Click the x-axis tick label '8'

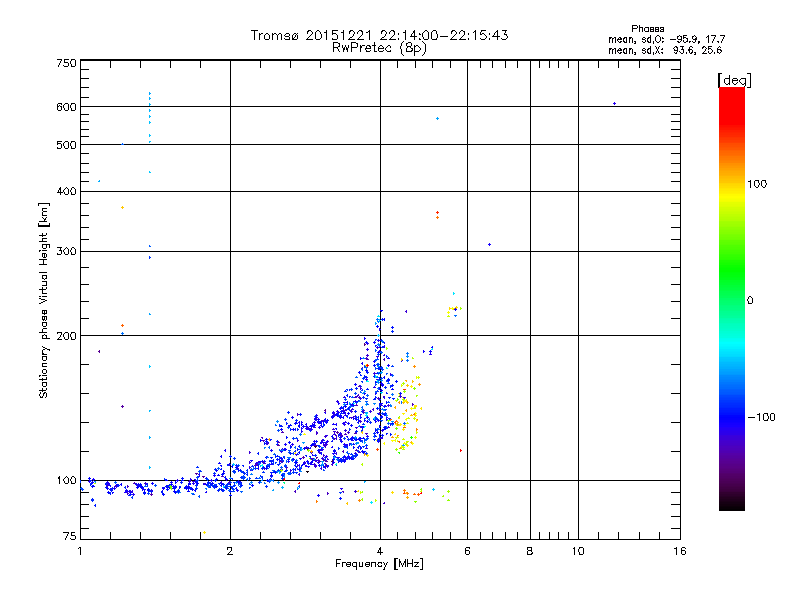[530, 551]
